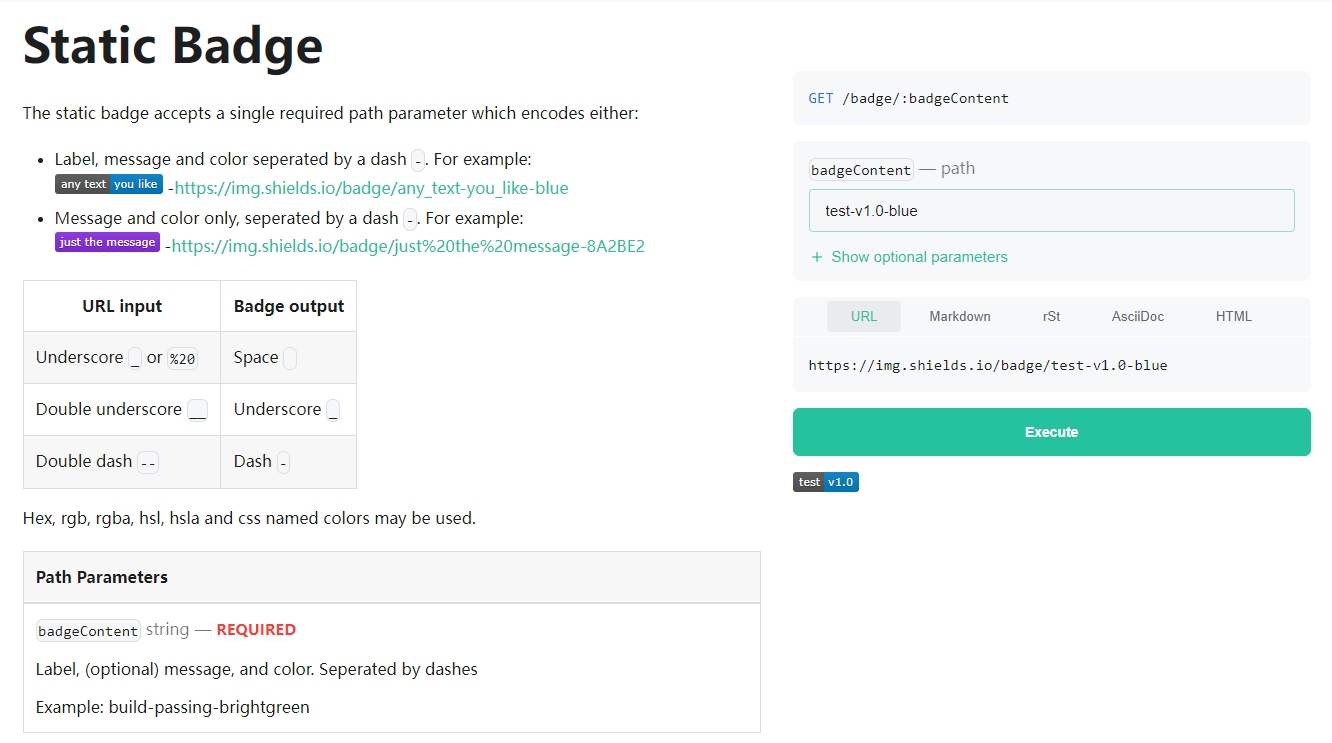Click the badgeContent path input field
Screen dimensions: 1332x743
tap(1051, 211)
